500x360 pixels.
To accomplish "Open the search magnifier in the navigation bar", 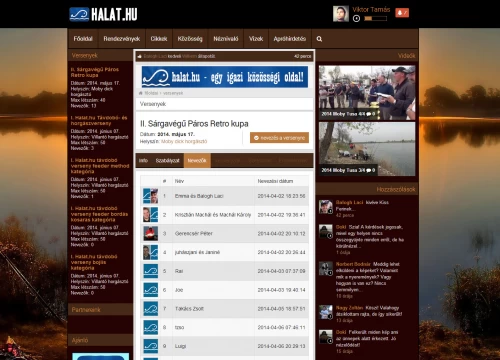I will click(x=319, y=39).
